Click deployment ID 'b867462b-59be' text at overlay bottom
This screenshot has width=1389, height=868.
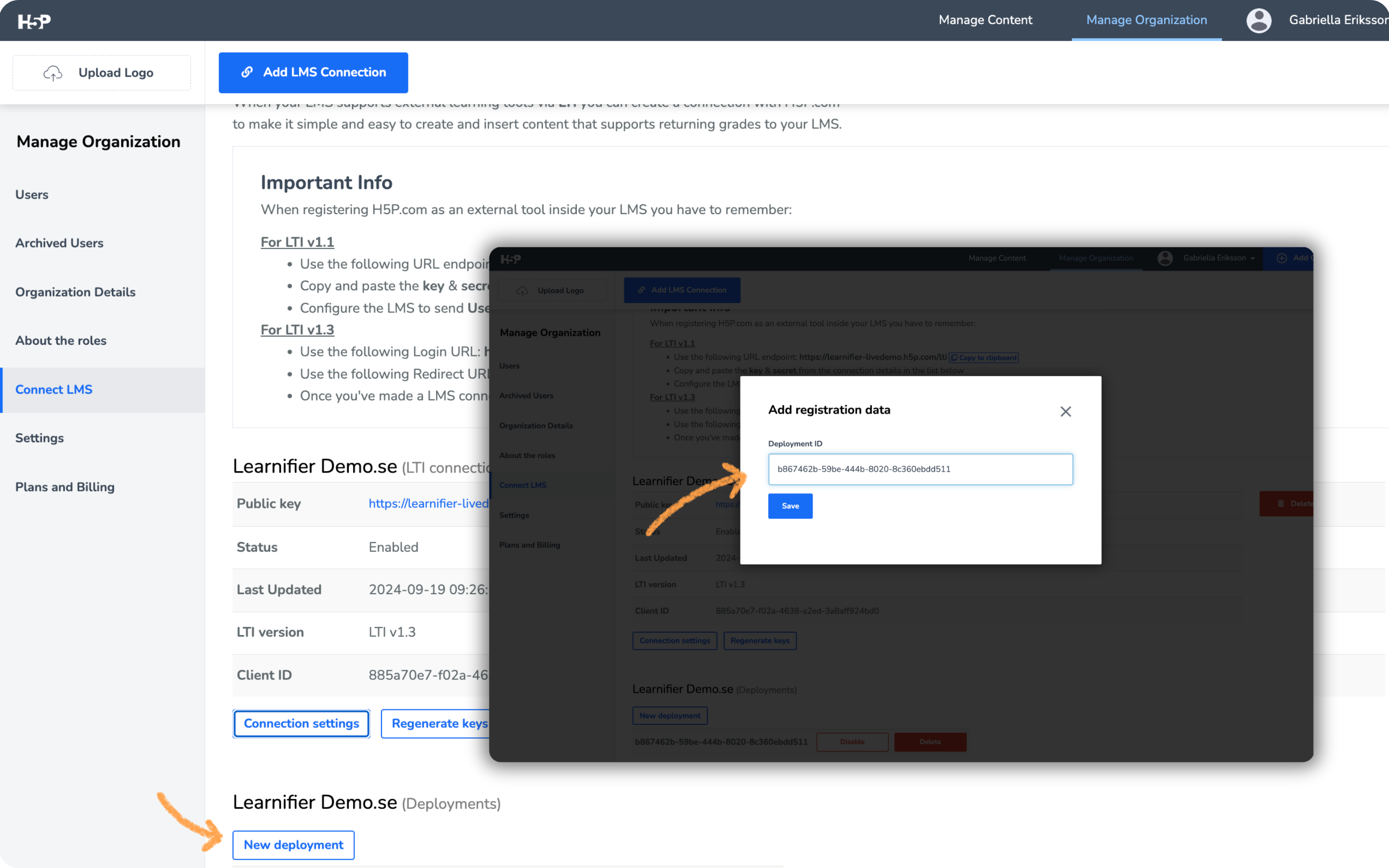point(722,742)
